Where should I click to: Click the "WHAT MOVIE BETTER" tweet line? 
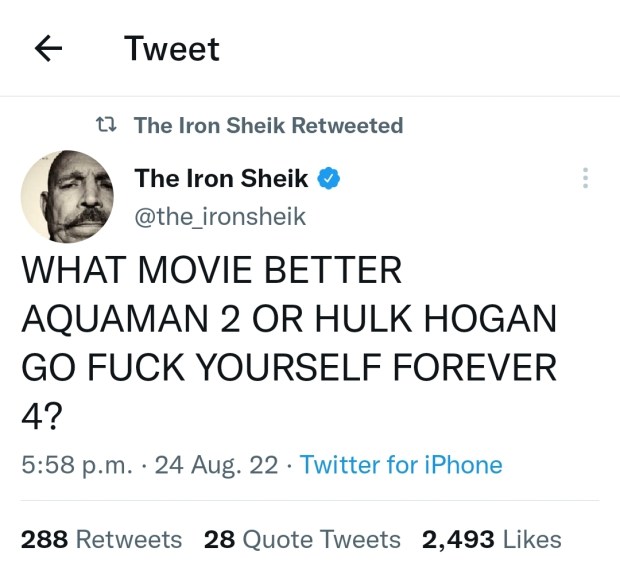point(211,271)
